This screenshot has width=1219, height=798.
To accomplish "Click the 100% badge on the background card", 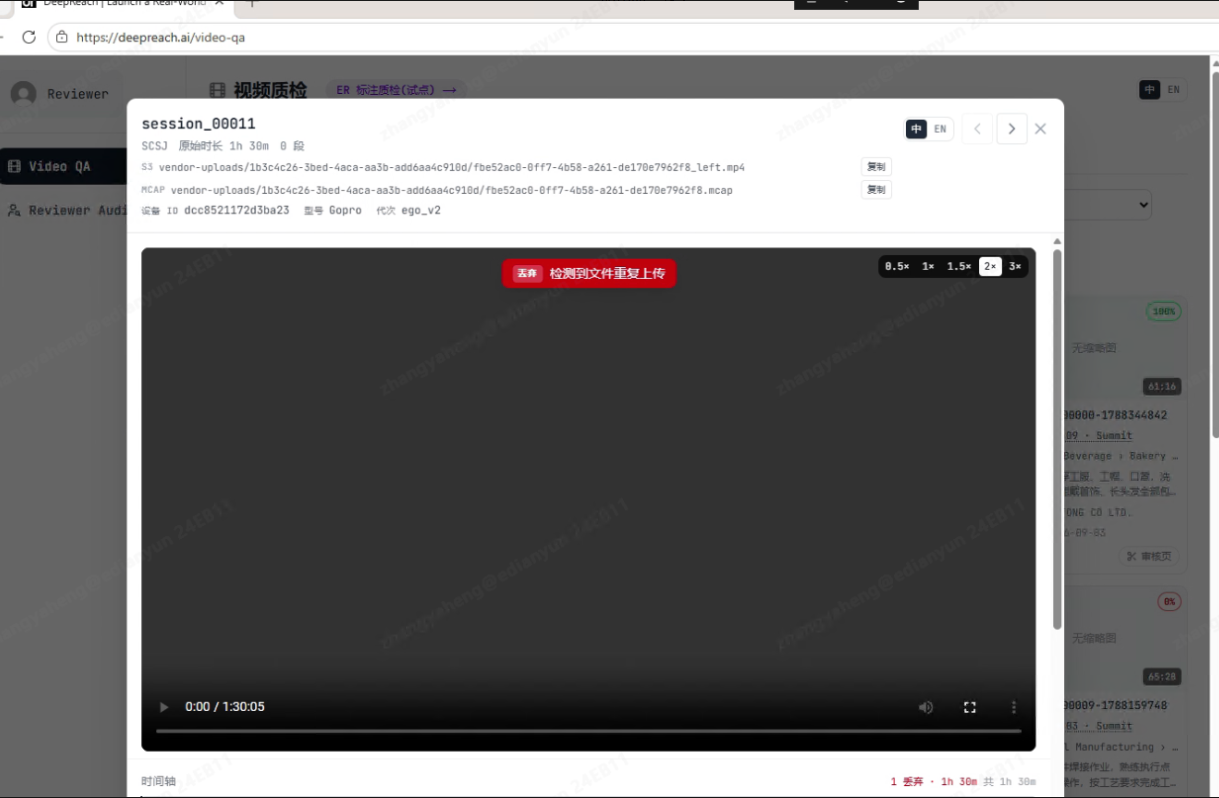I will (x=1164, y=312).
